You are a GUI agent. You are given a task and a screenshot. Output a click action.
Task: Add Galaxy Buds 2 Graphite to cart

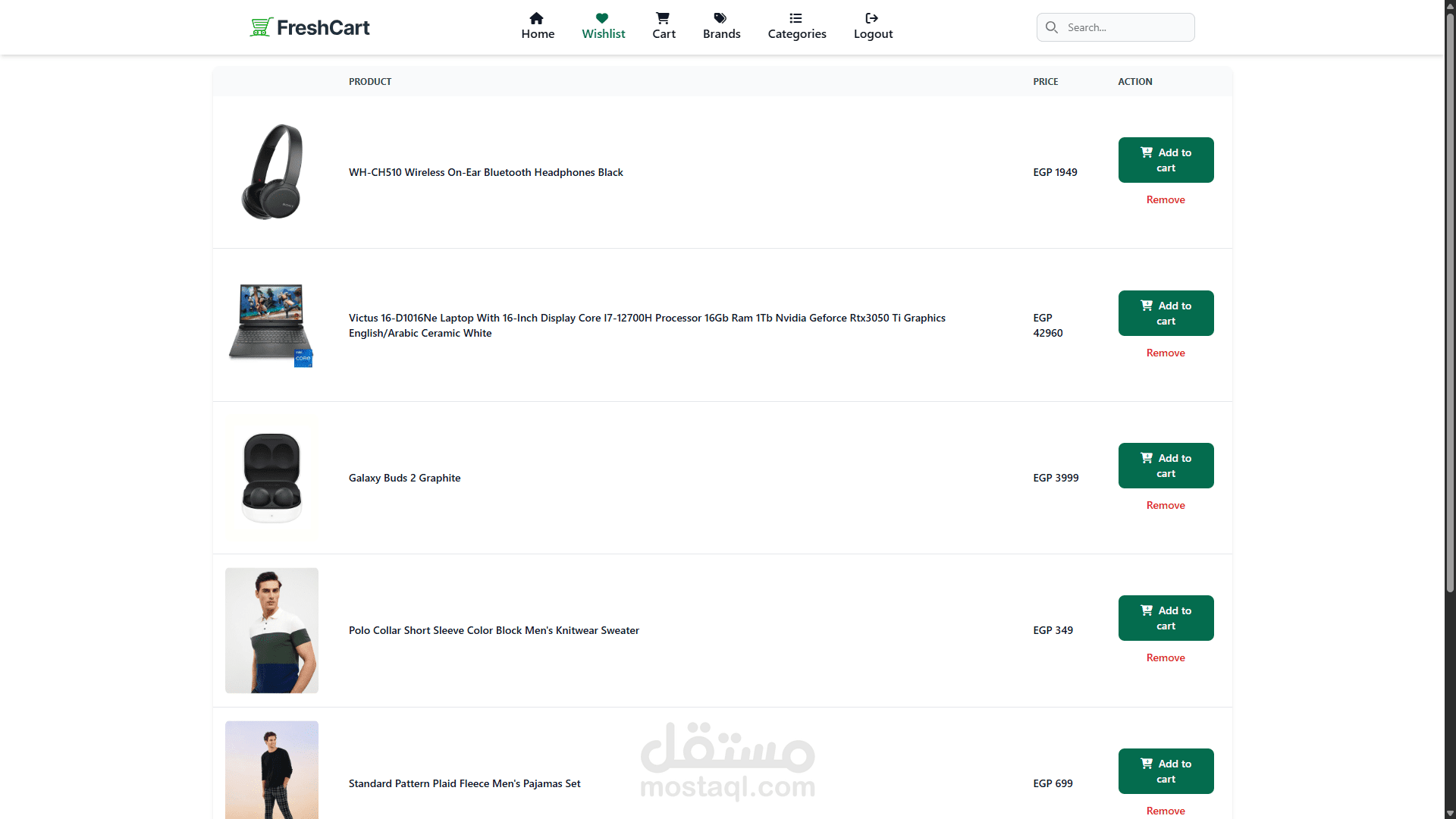1166,466
